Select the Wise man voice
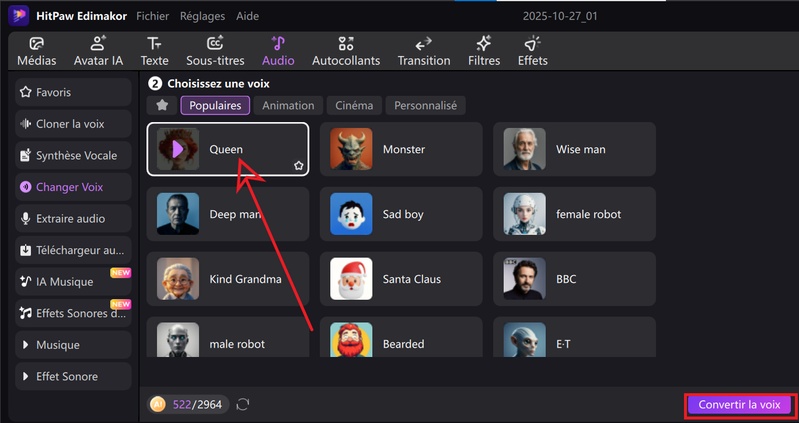The width and height of the screenshot is (799, 423). point(574,149)
